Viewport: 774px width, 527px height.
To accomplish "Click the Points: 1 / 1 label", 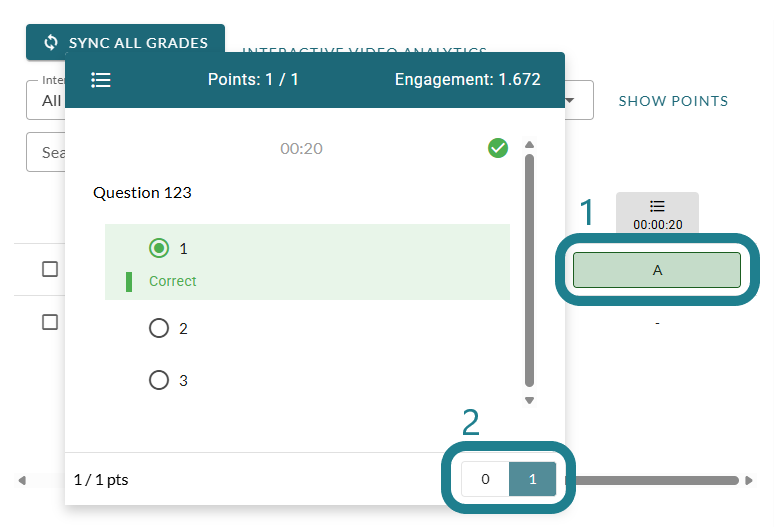I will (x=253, y=79).
